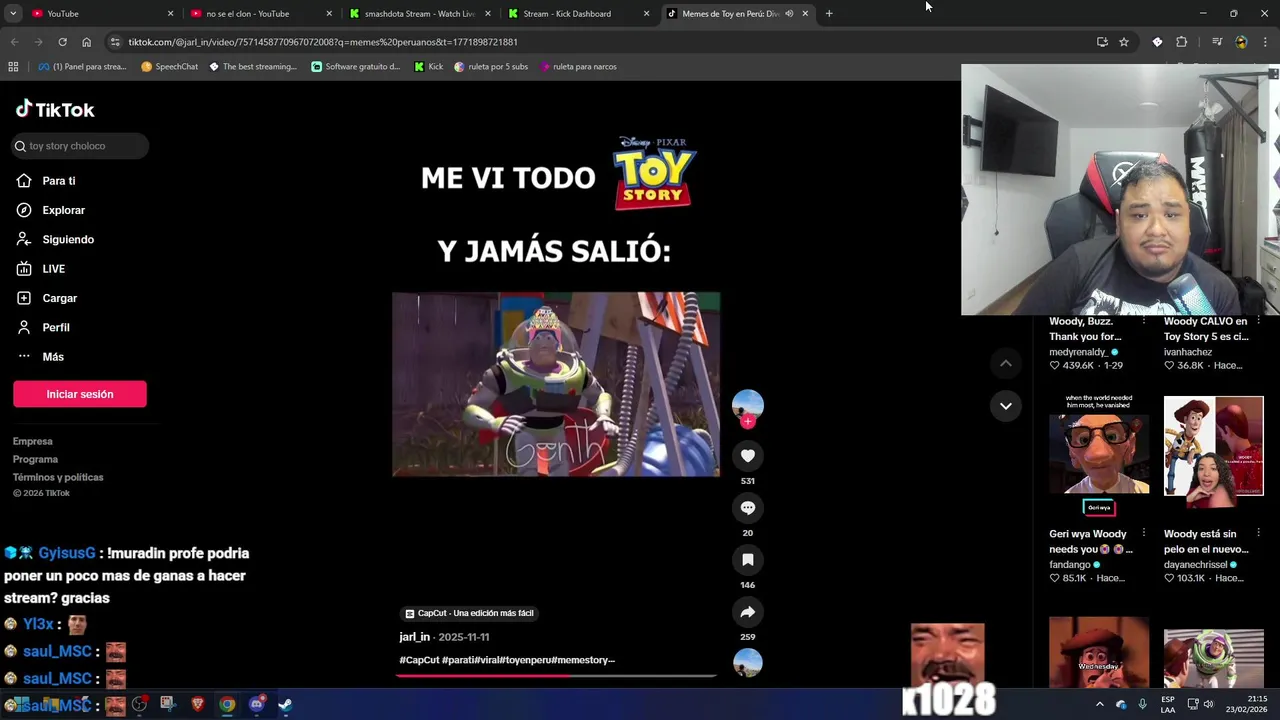This screenshot has width=1280, height=720.
Task: Save video with the bookmark icon
Action: coord(747,560)
